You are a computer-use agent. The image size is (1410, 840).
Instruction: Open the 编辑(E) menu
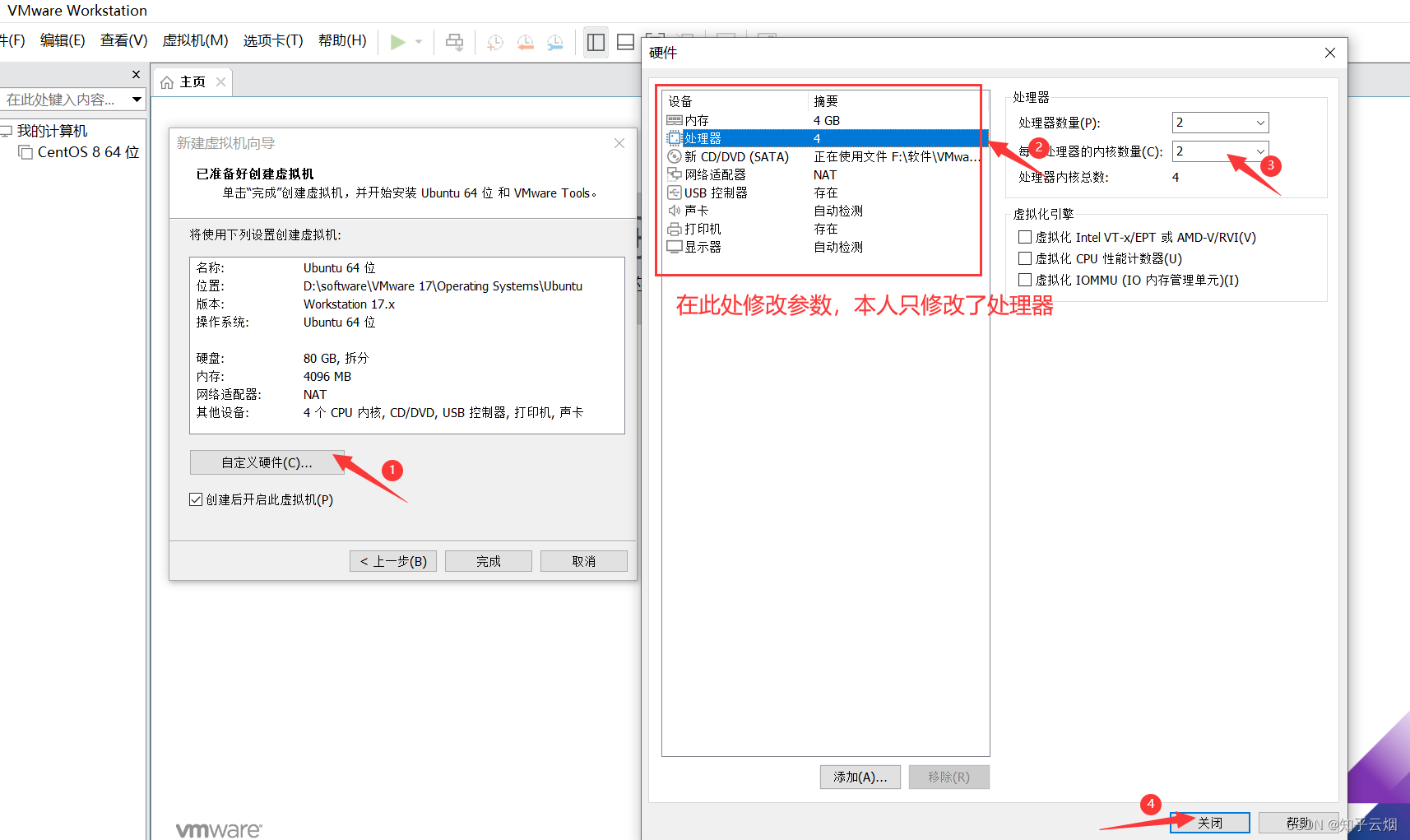pos(63,40)
